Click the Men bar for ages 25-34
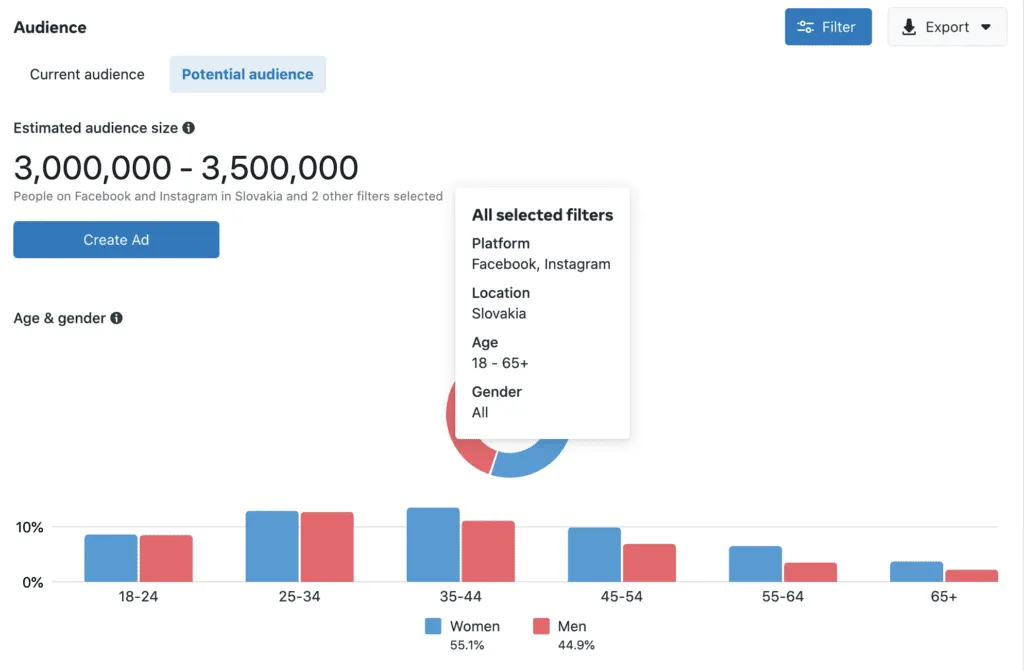This screenshot has width=1024, height=671. pyautogui.click(x=327, y=547)
